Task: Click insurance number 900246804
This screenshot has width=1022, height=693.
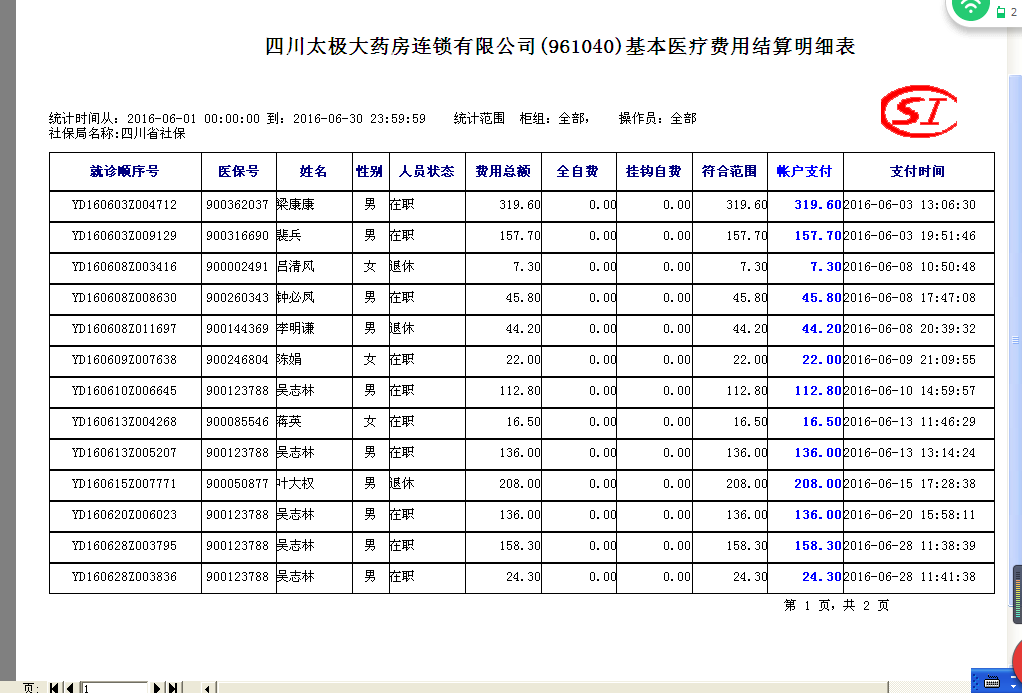Action: click(237, 360)
